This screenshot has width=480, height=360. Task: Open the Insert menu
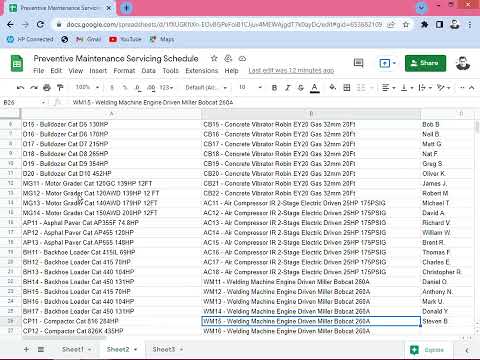[98, 71]
